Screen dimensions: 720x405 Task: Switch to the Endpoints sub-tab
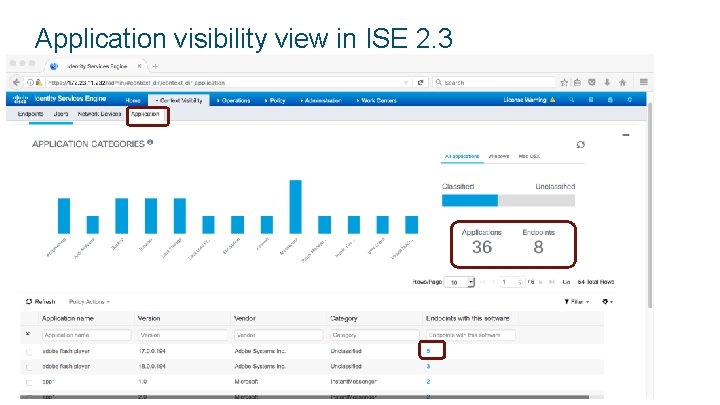(30, 114)
